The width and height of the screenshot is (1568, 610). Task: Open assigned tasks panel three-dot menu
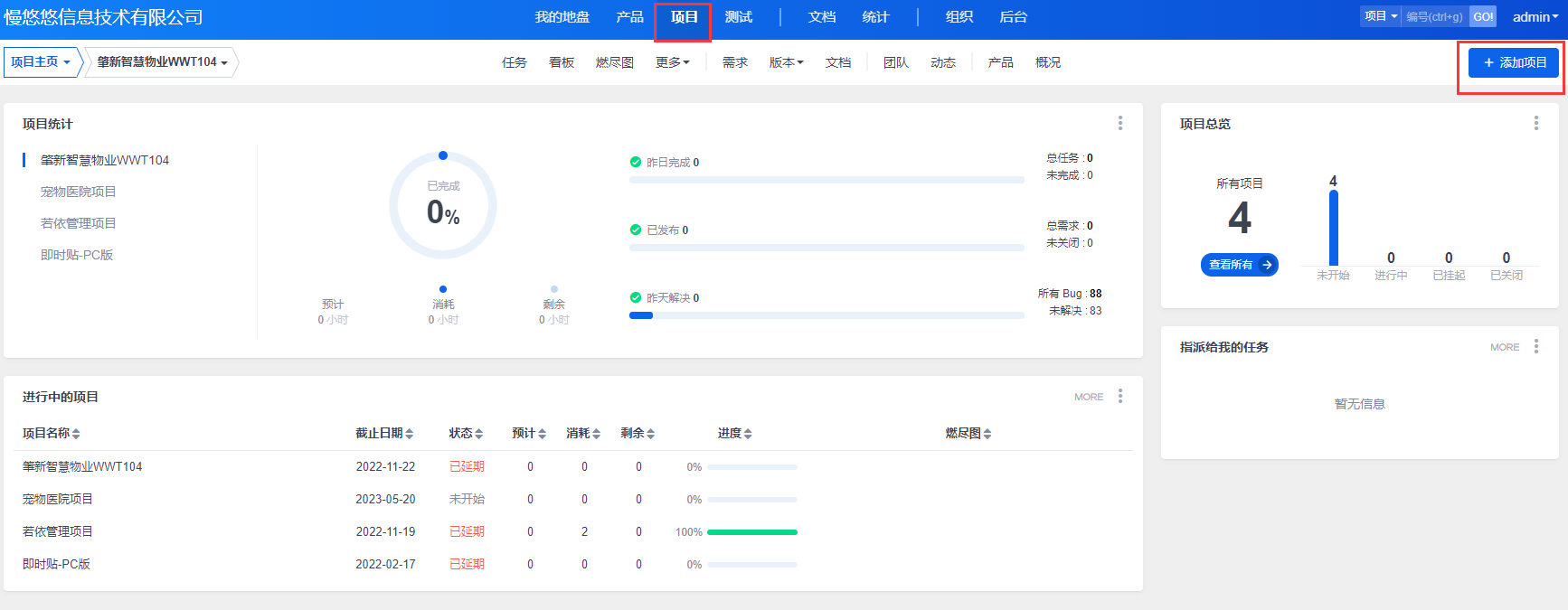(x=1535, y=346)
